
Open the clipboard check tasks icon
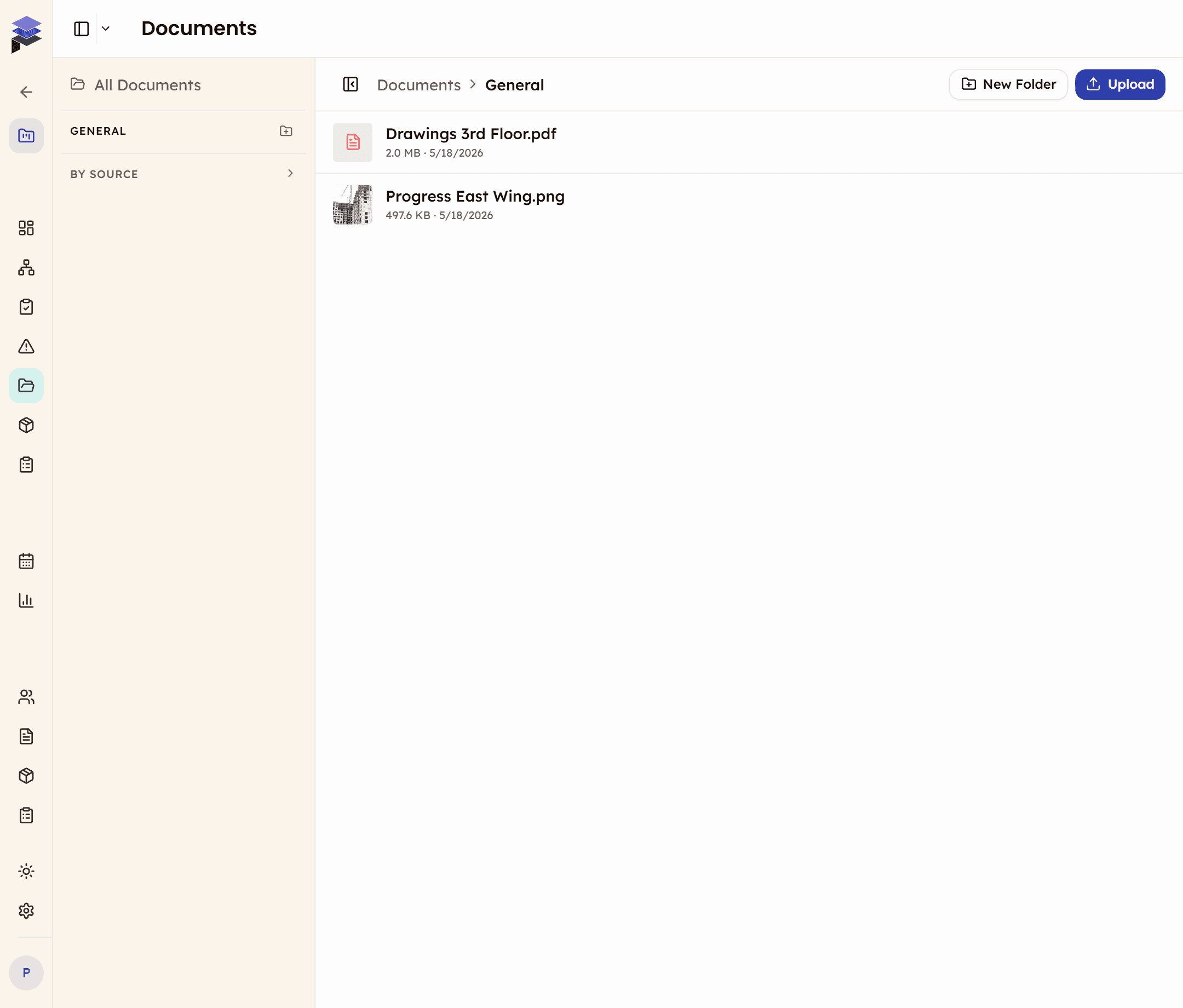pyautogui.click(x=26, y=307)
